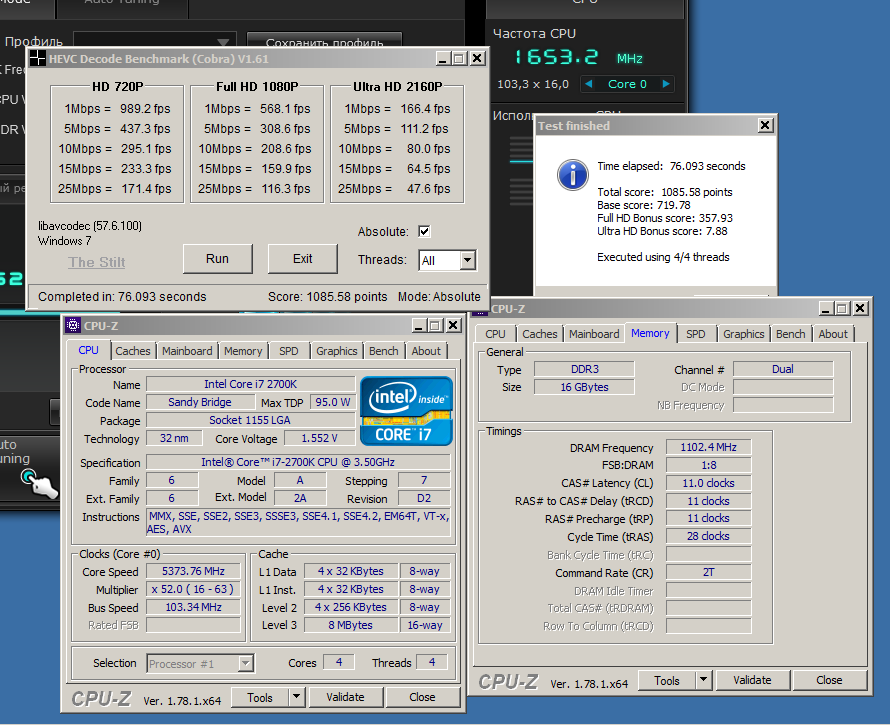Click the Intel Core i7 logo badge

pos(406,410)
